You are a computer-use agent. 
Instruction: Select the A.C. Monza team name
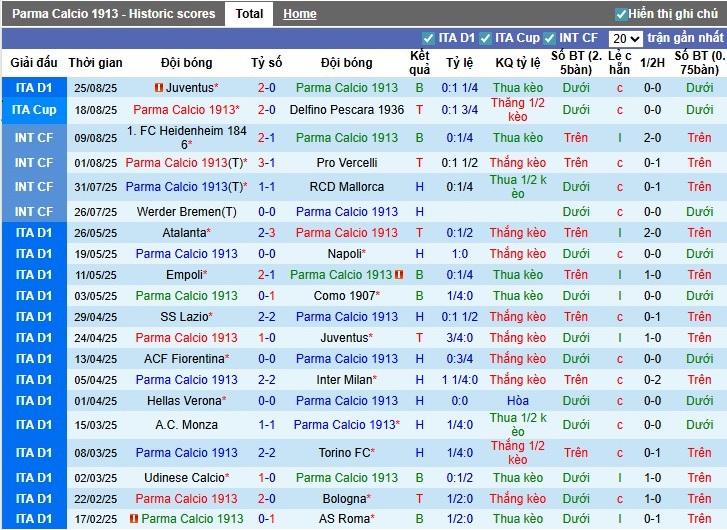(x=187, y=425)
